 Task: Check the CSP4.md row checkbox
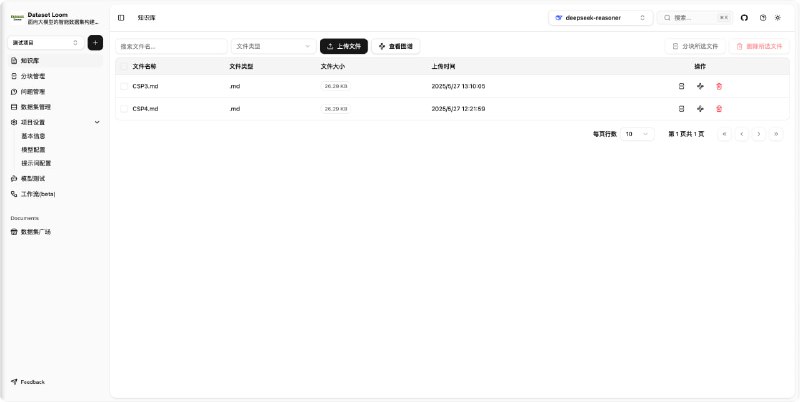coord(124,108)
